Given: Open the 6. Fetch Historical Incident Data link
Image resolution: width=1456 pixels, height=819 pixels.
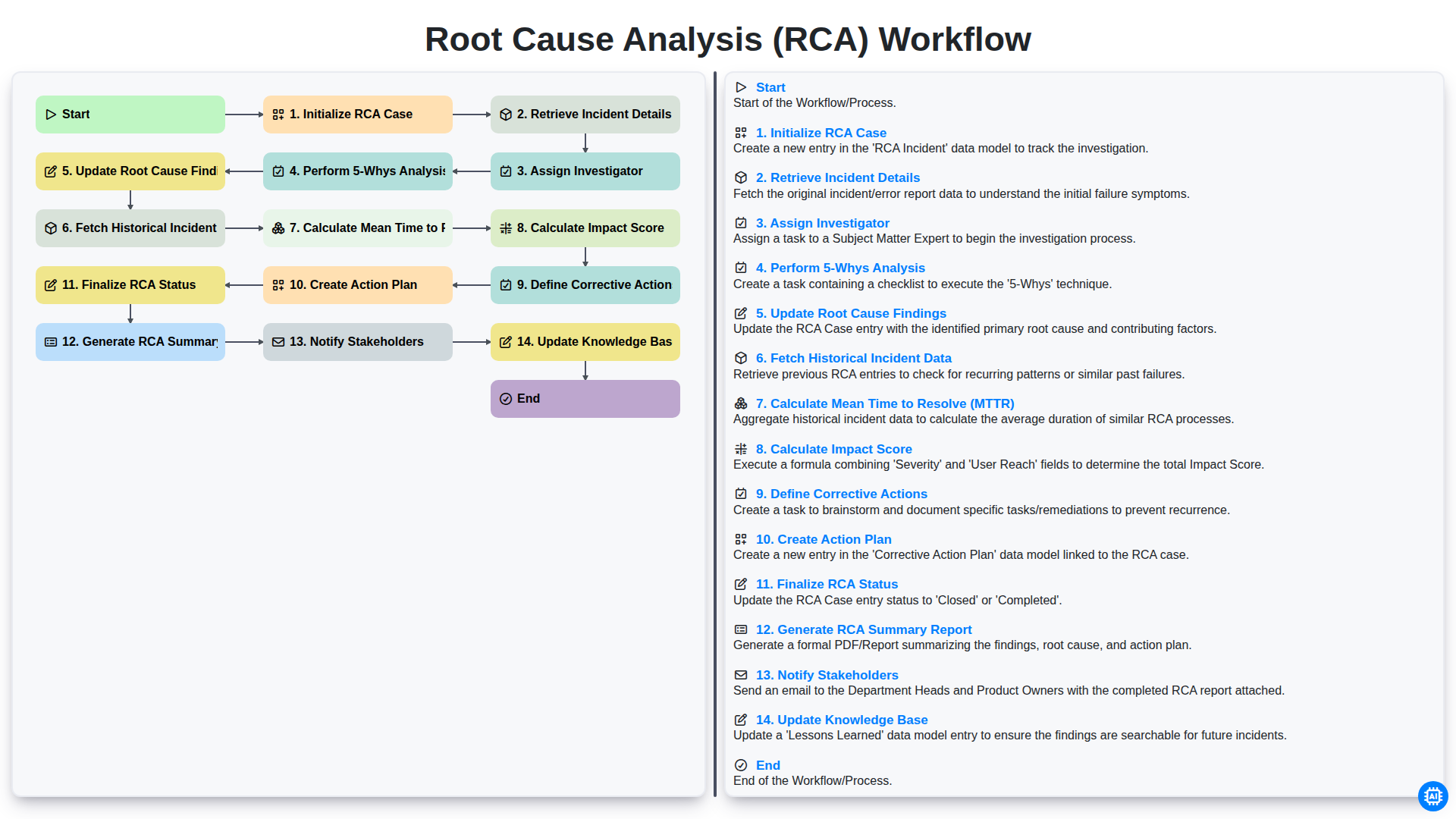Looking at the screenshot, I should pyautogui.click(x=853, y=358).
